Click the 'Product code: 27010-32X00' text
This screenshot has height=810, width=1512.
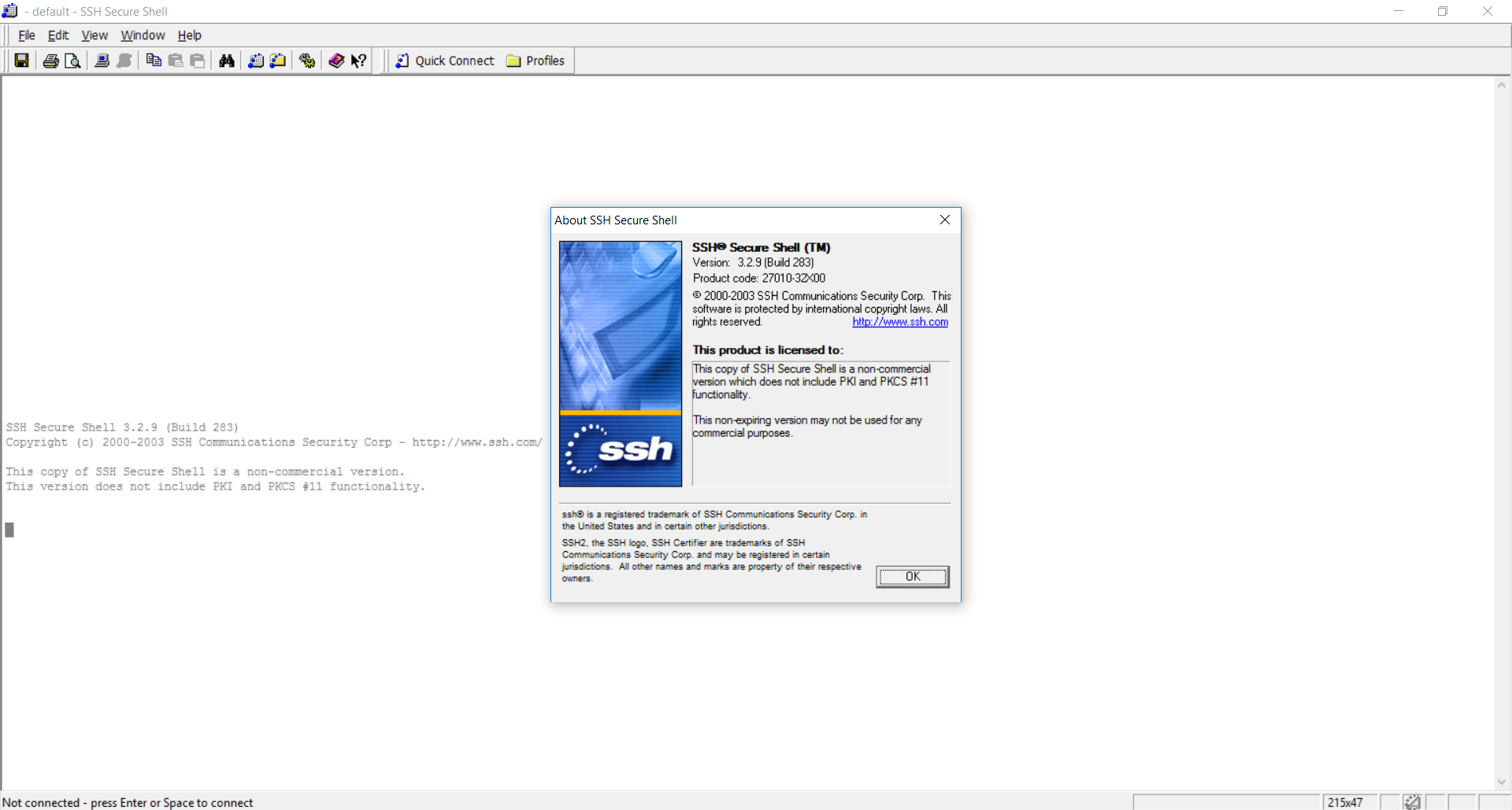pyautogui.click(x=759, y=278)
